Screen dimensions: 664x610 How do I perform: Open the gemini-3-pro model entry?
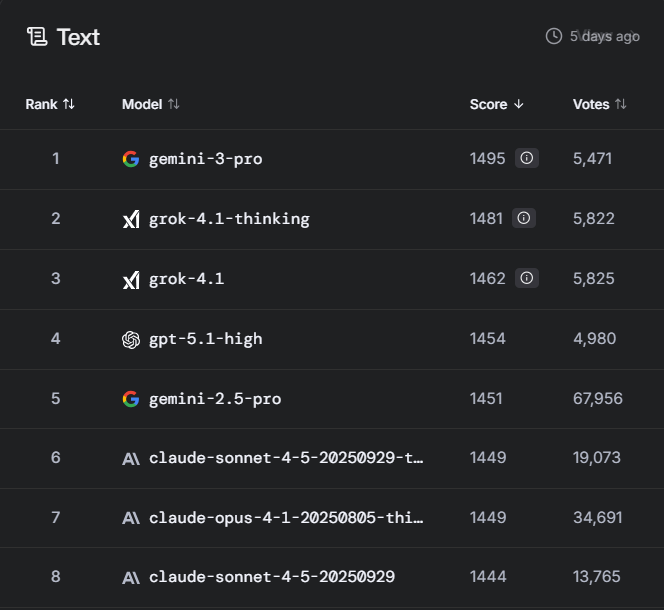[x=206, y=159]
